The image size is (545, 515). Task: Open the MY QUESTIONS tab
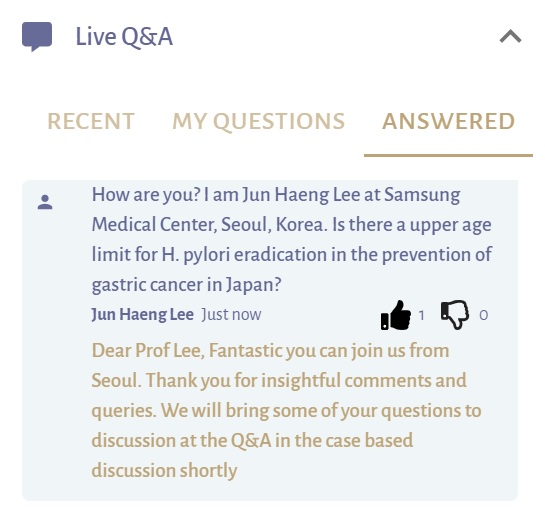pyautogui.click(x=259, y=122)
